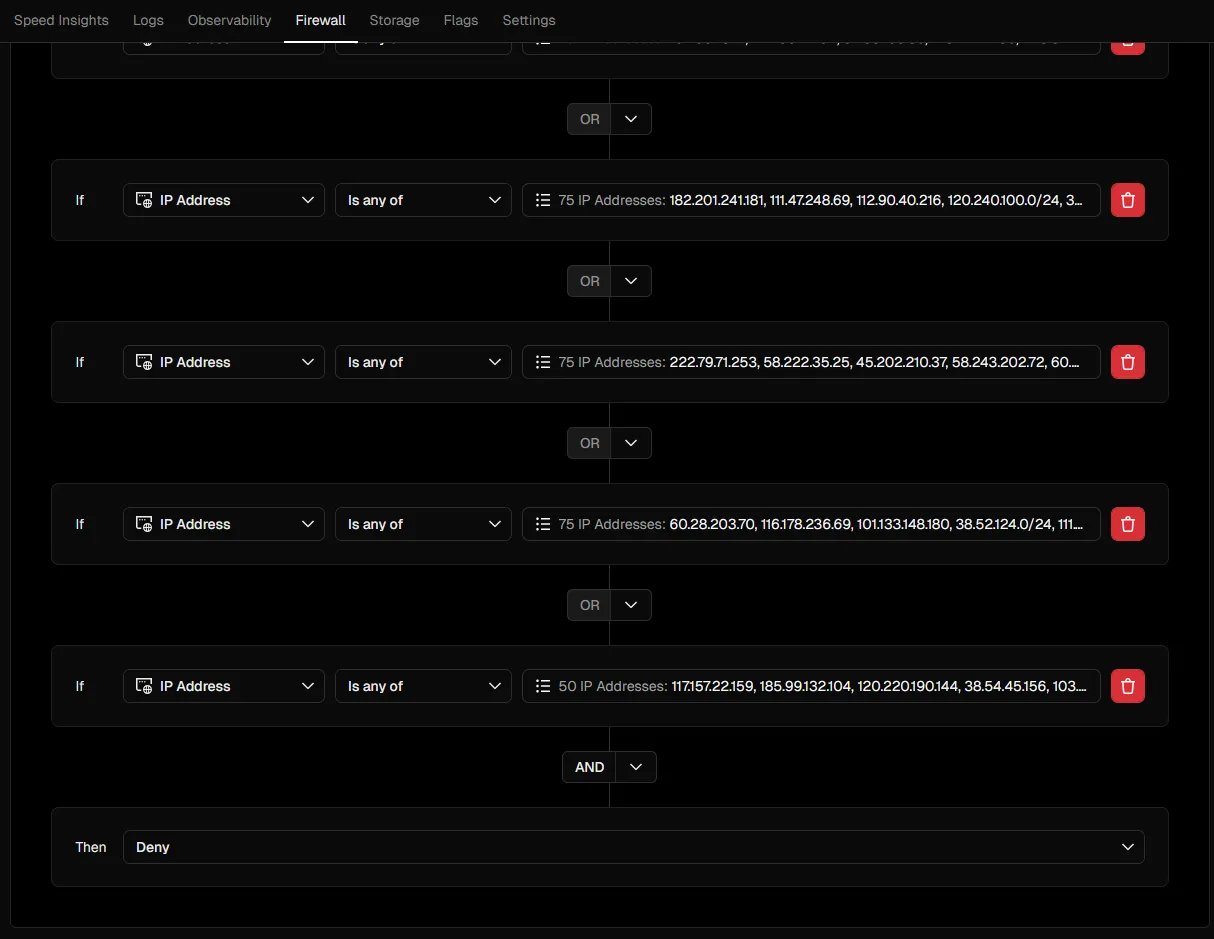The image size is (1214, 939).
Task: Open the Storage tab
Action: pyautogui.click(x=394, y=20)
